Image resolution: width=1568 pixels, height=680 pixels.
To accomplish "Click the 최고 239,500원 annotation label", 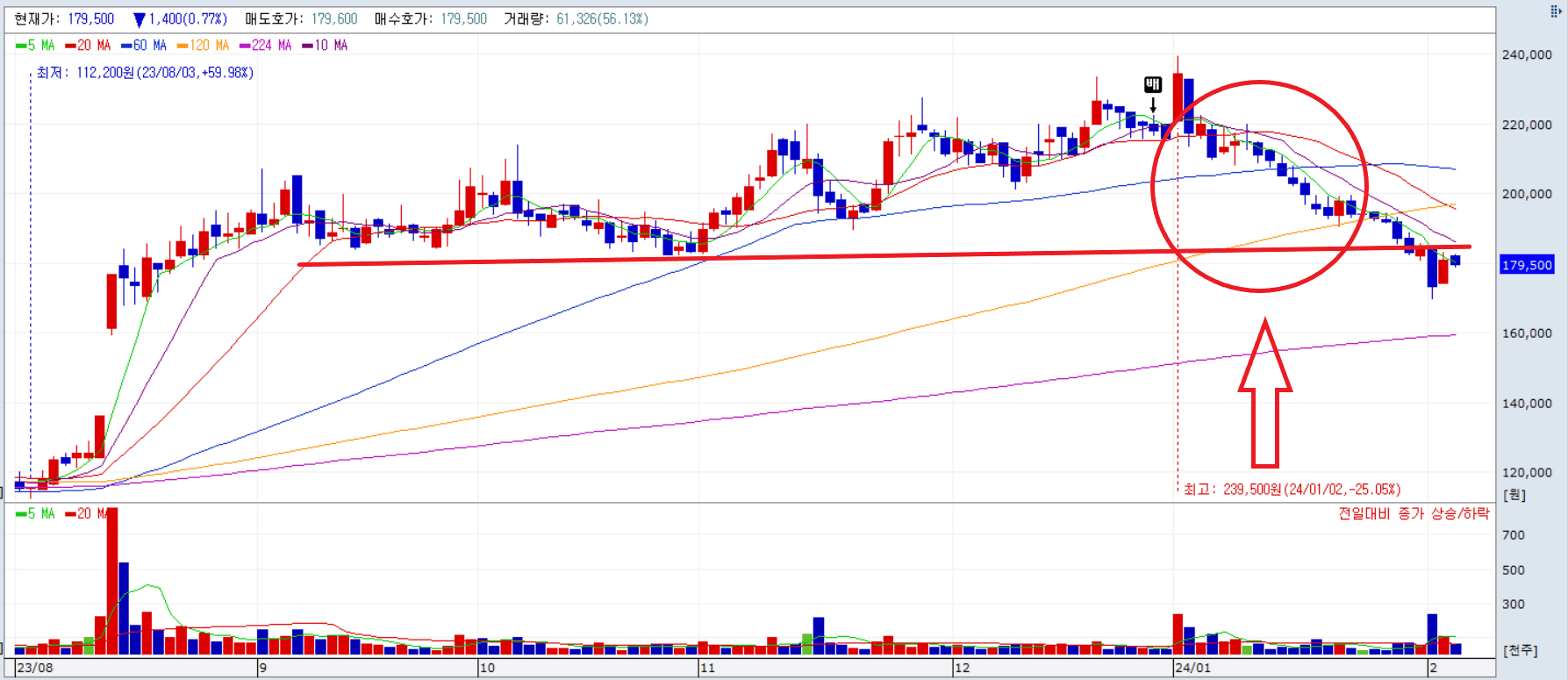I will pos(1292,490).
